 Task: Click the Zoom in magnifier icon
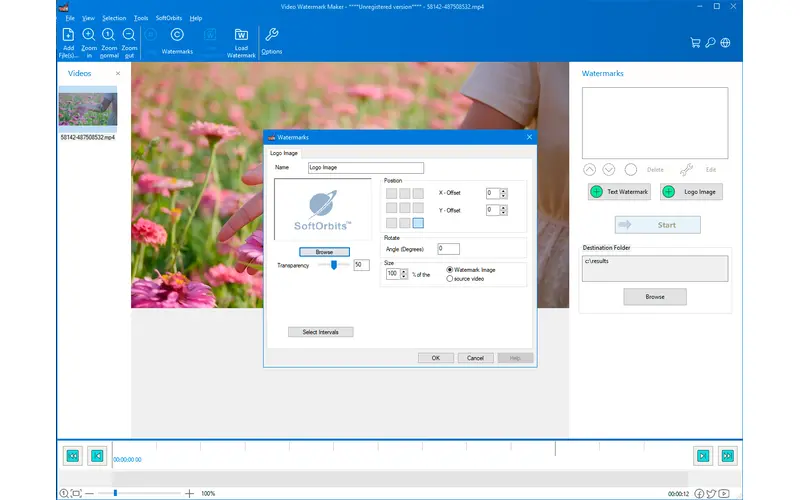(x=88, y=35)
